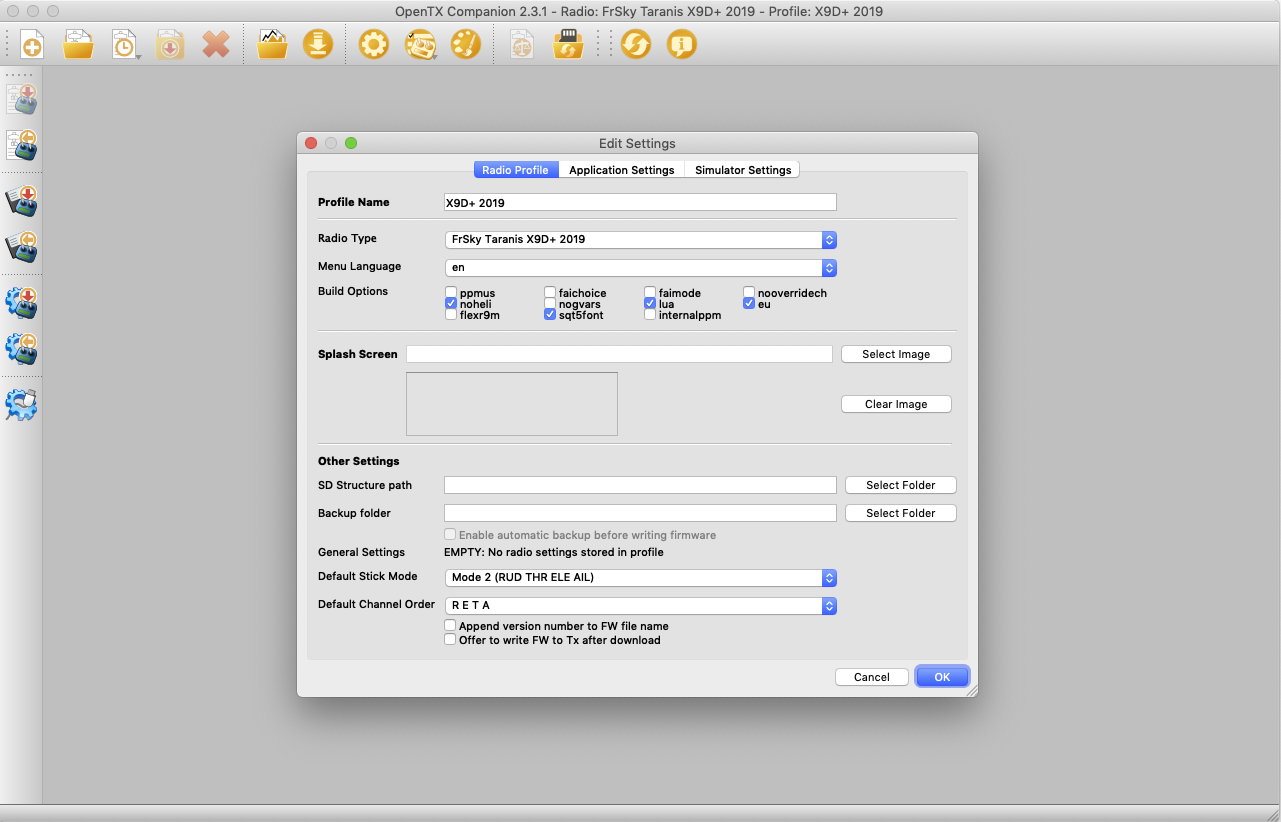Viewport: 1281px width, 822px height.
Task: Open the log file viewer folder icon
Action: pos(272,45)
